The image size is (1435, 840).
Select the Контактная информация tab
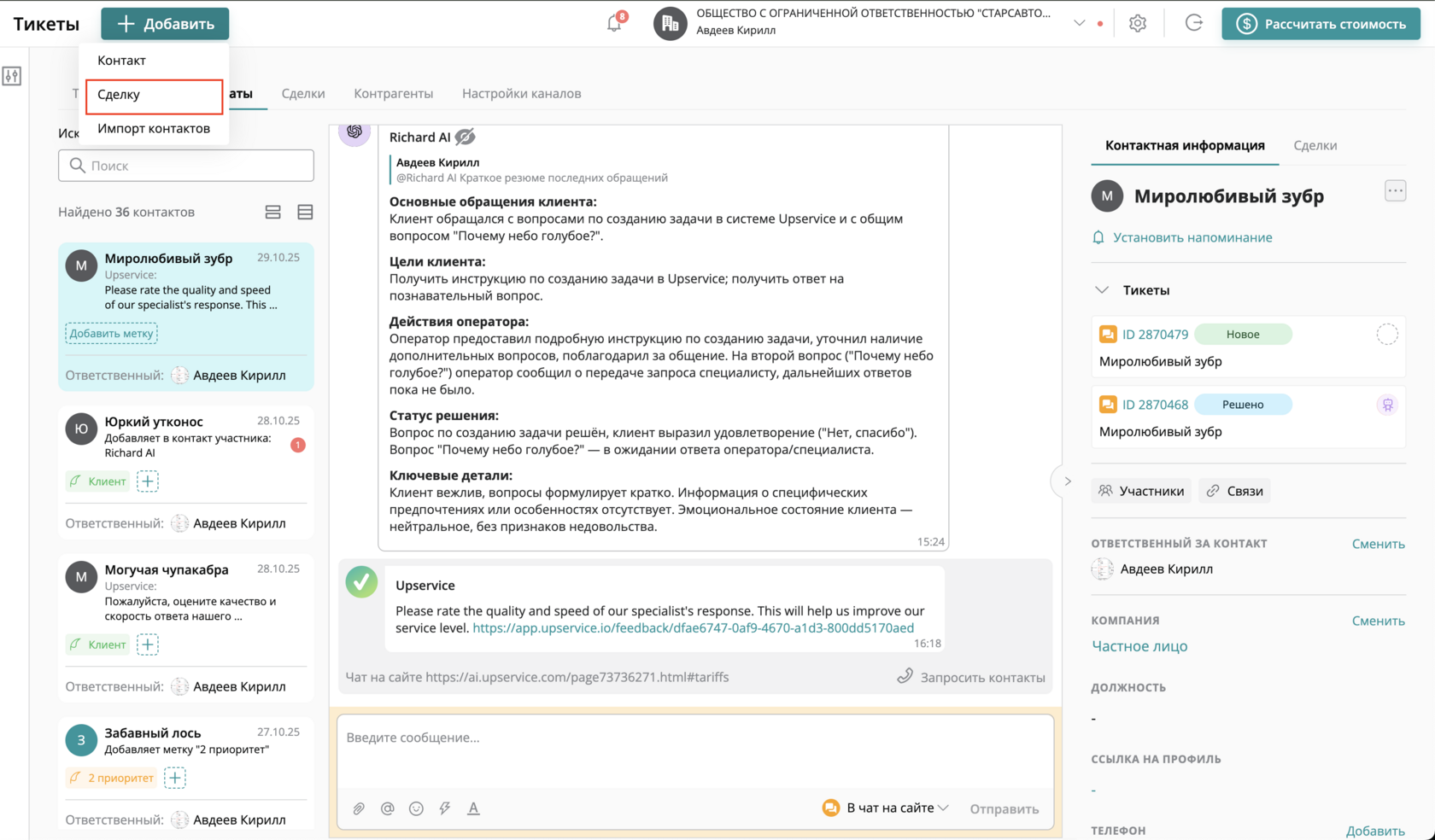(x=1185, y=146)
